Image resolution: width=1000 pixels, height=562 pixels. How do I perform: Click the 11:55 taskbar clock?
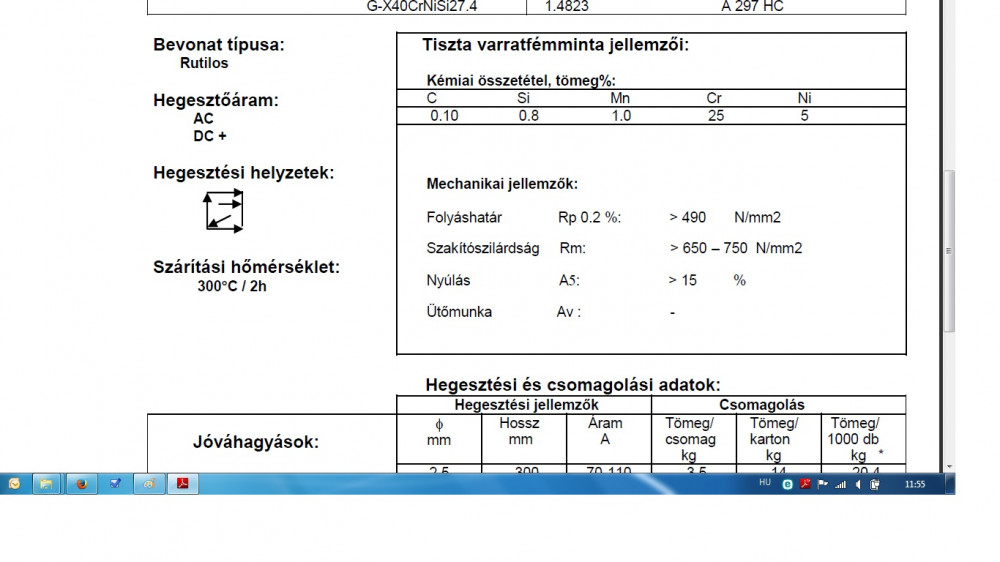(915, 484)
